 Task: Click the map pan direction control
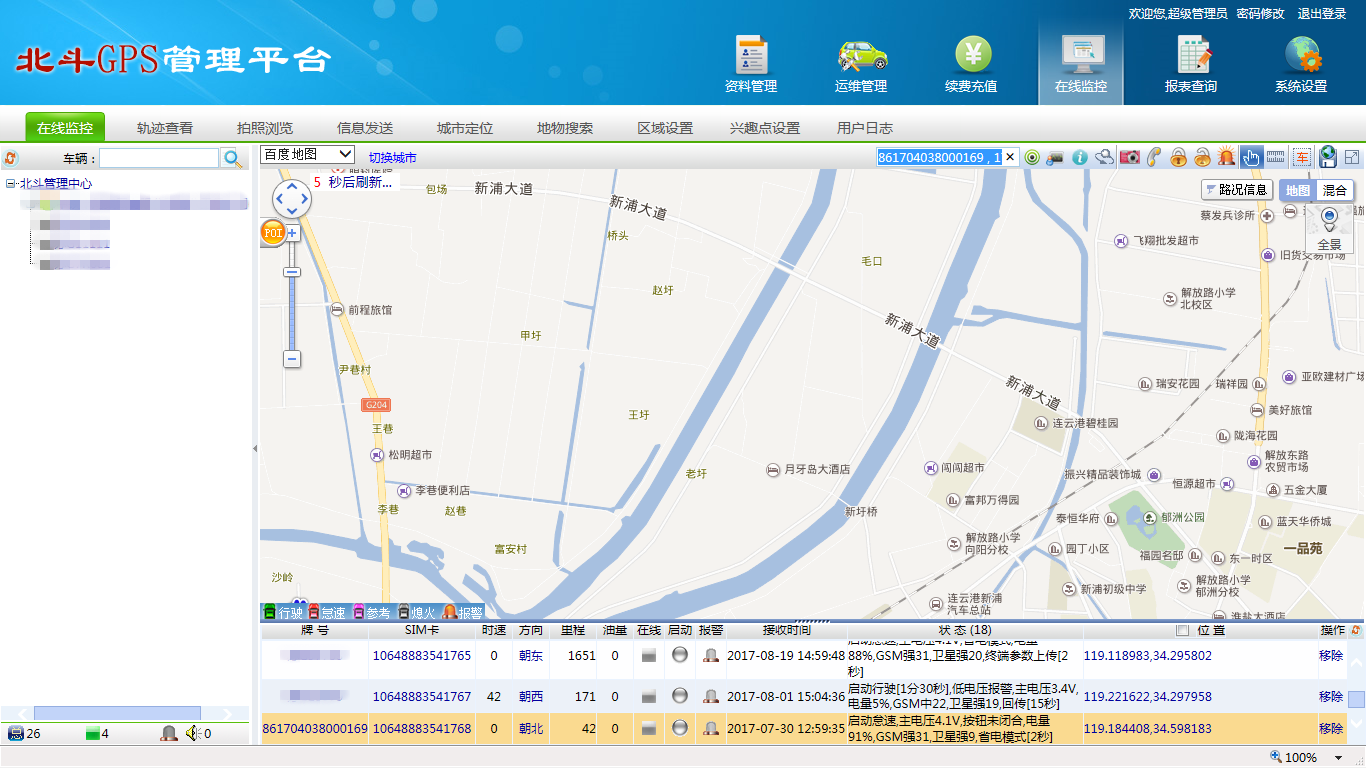(x=292, y=199)
